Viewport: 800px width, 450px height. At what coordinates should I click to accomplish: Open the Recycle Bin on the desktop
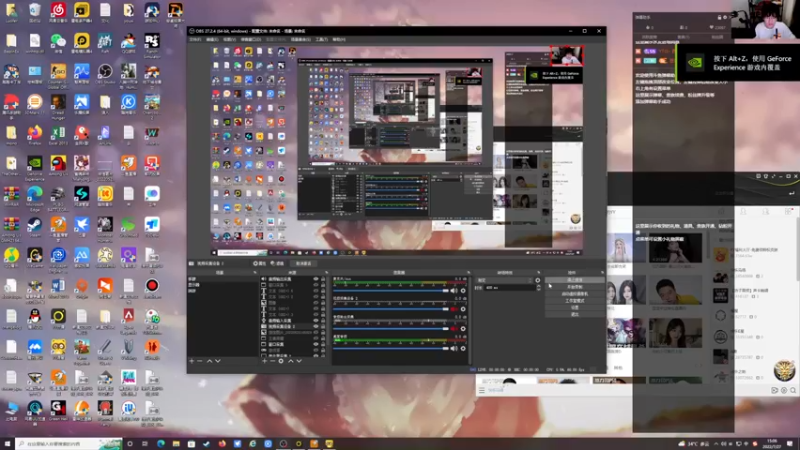[35, 12]
